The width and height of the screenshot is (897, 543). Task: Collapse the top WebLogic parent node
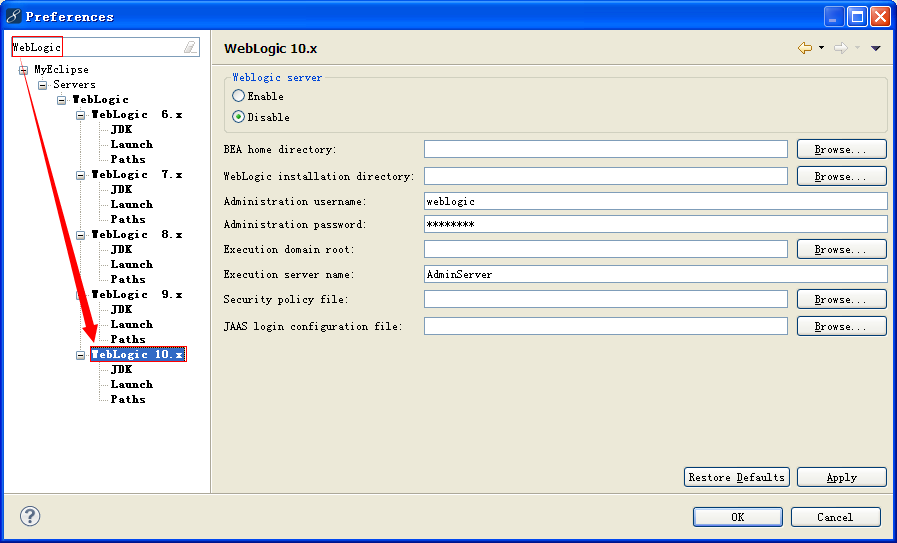coord(62,100)
